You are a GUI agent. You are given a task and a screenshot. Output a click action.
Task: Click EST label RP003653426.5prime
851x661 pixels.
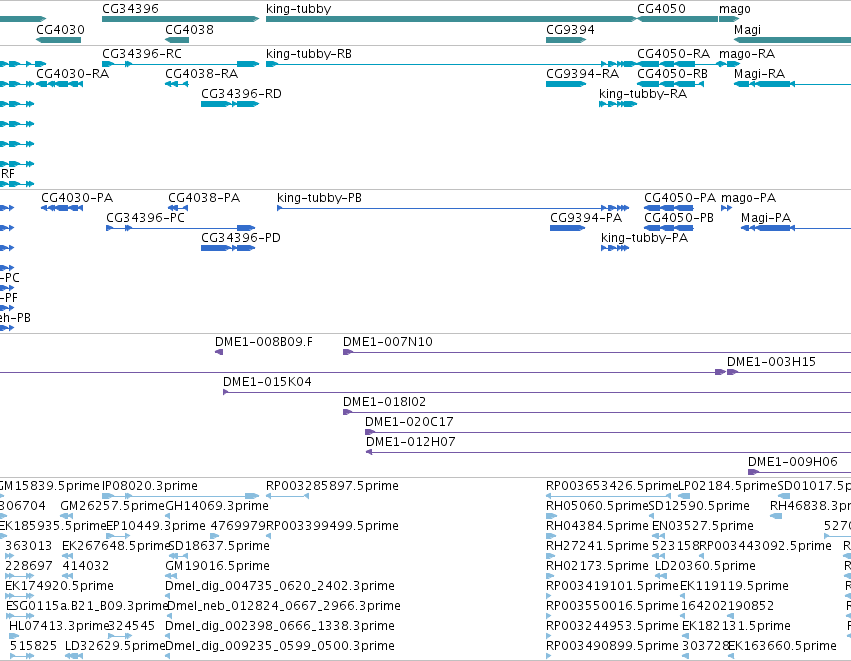[612, 486]
